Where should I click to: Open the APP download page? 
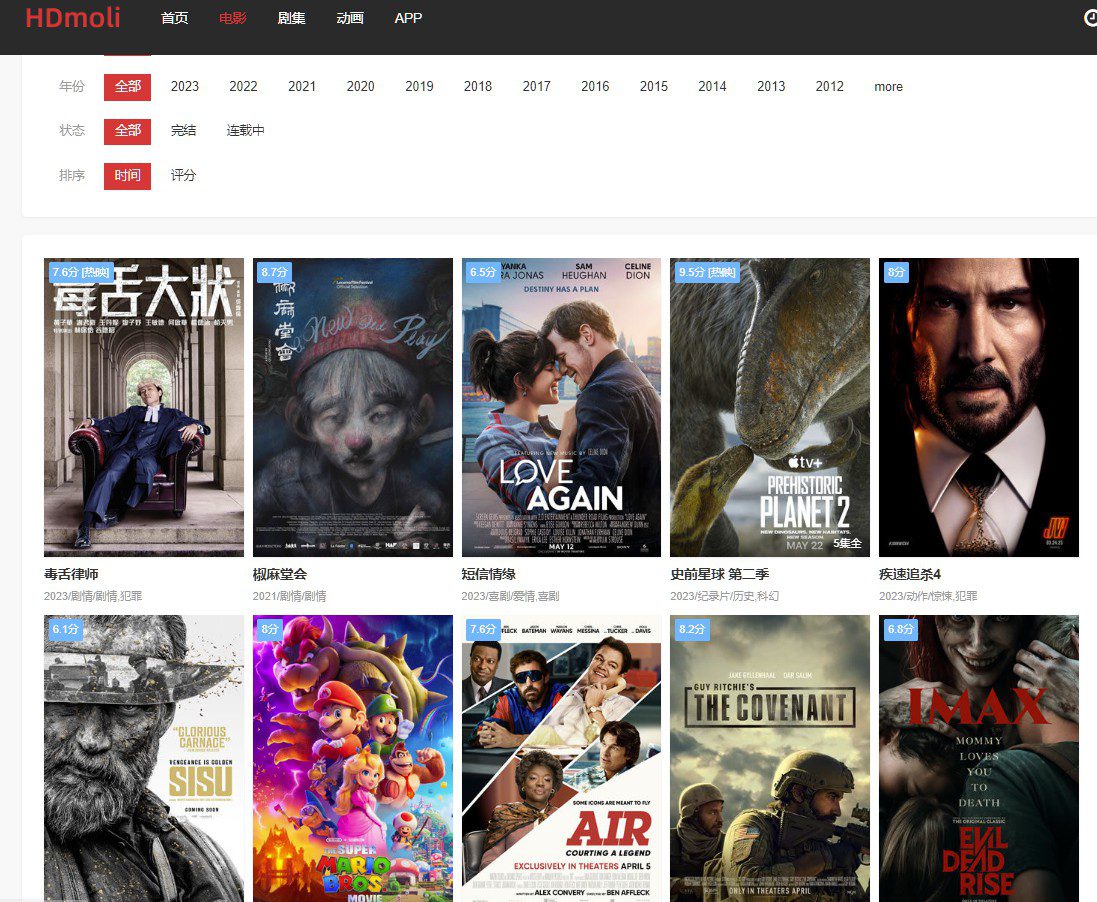point(408,18)
